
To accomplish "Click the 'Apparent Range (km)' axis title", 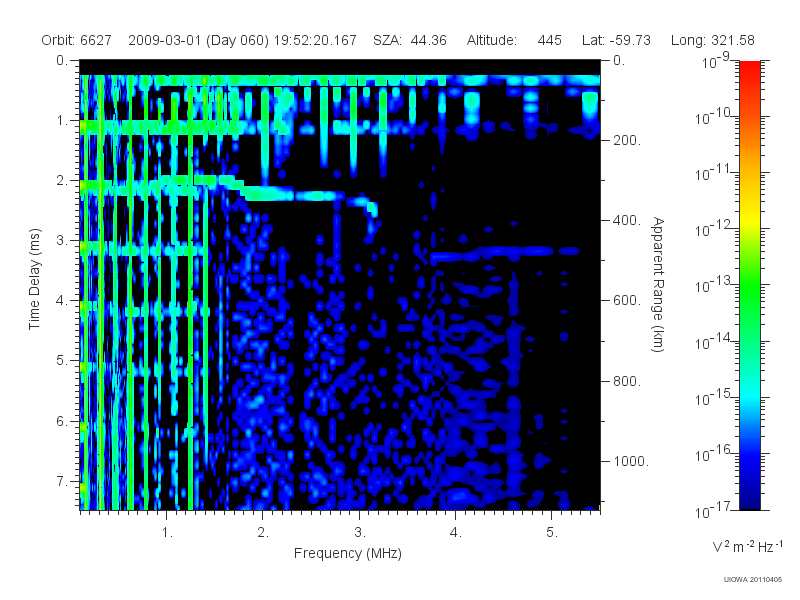I will click(658, 284).
